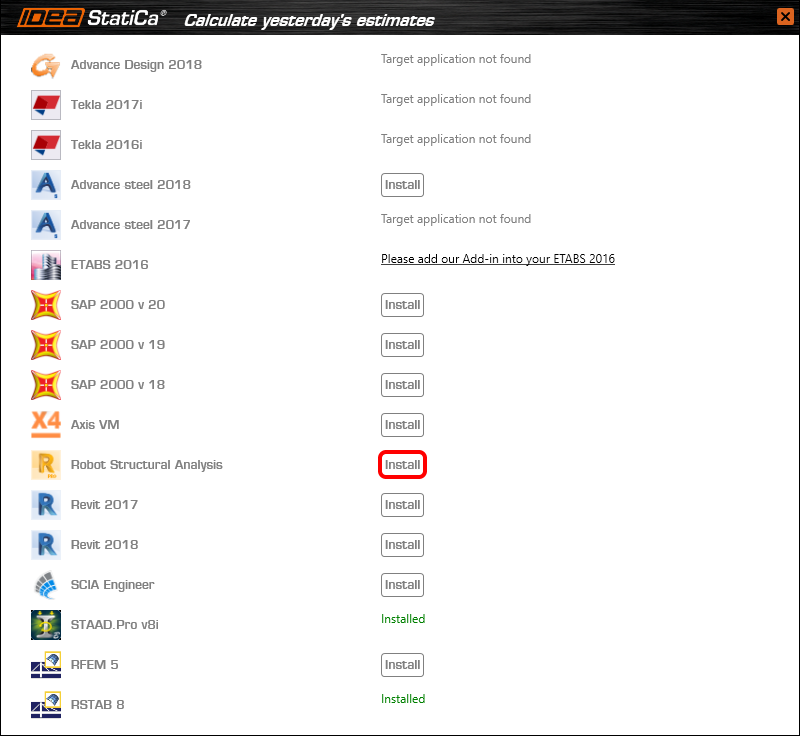
Task: Click the ETABS 2016 building icon
Action: (45, 265)
